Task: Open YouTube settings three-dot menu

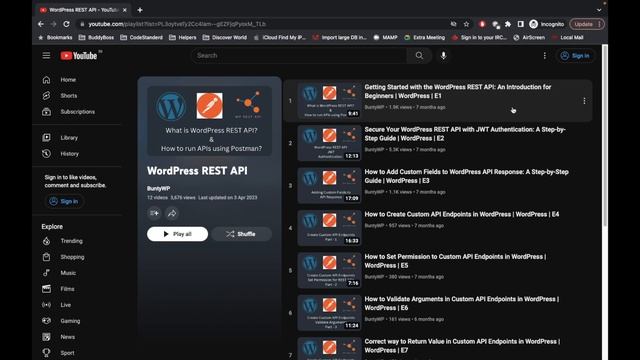Action: [544, 56]
